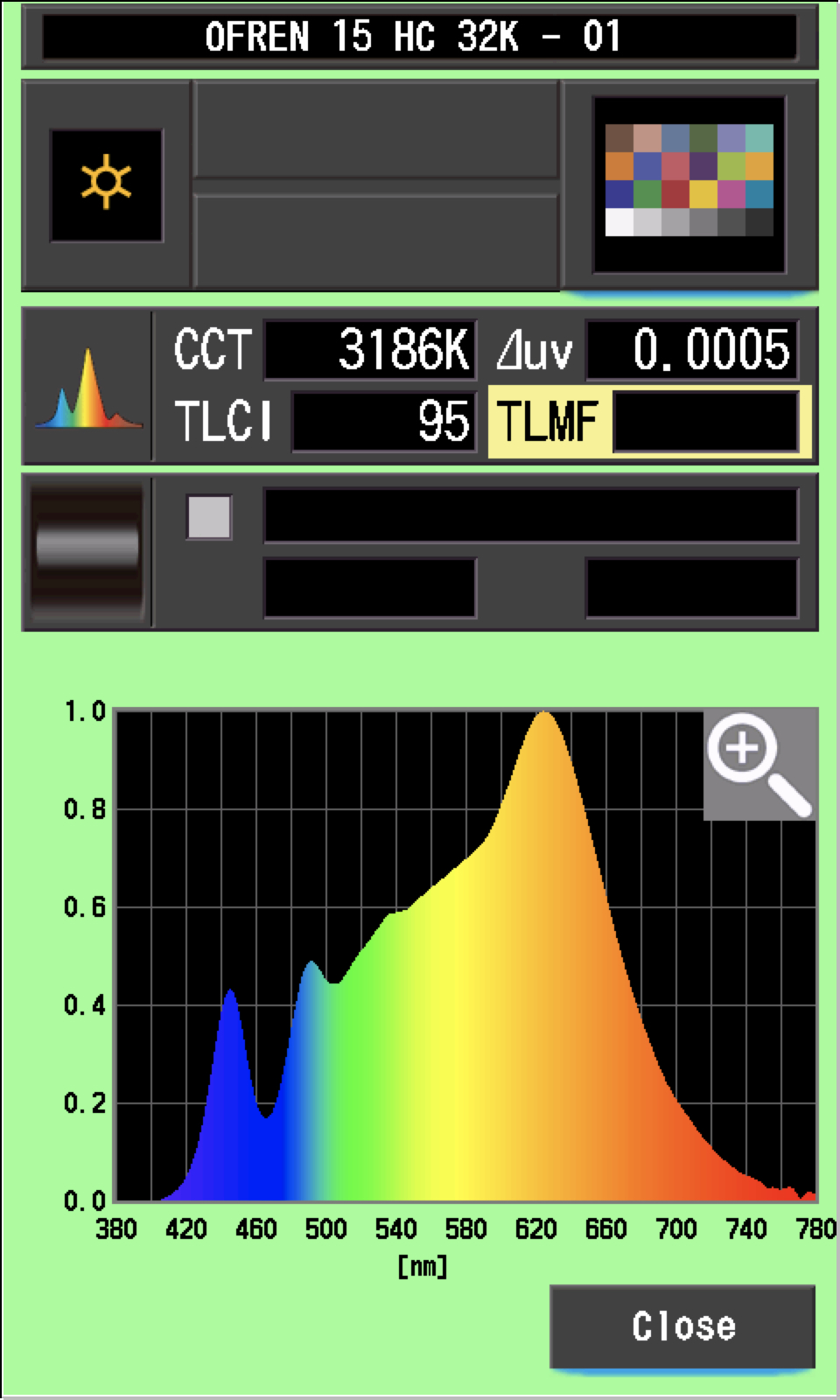Tap the TLCI value 95
This screenshot has width=840, height=1400.
(x=383, y=422)
